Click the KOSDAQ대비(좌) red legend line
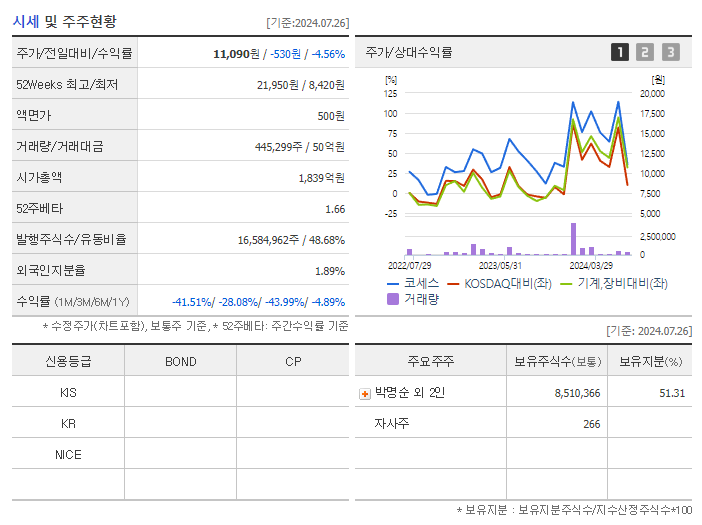 [453, 284]
